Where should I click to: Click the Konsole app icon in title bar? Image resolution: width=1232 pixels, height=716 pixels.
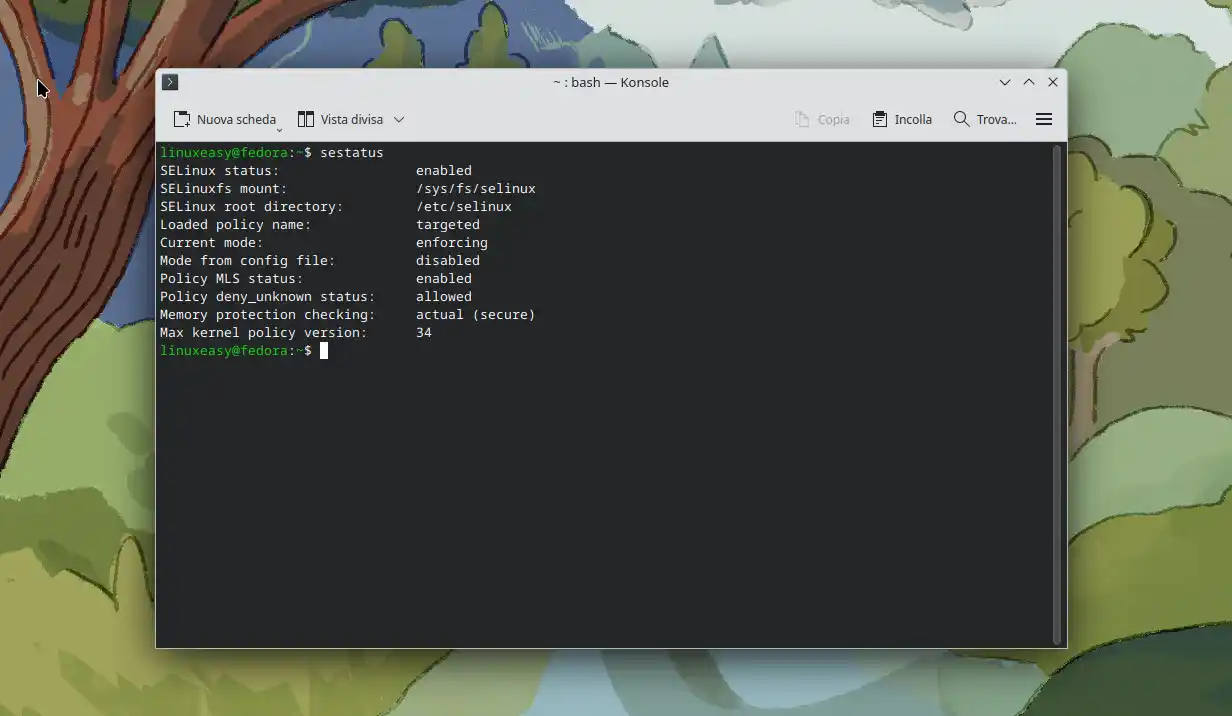click(170, 82)
